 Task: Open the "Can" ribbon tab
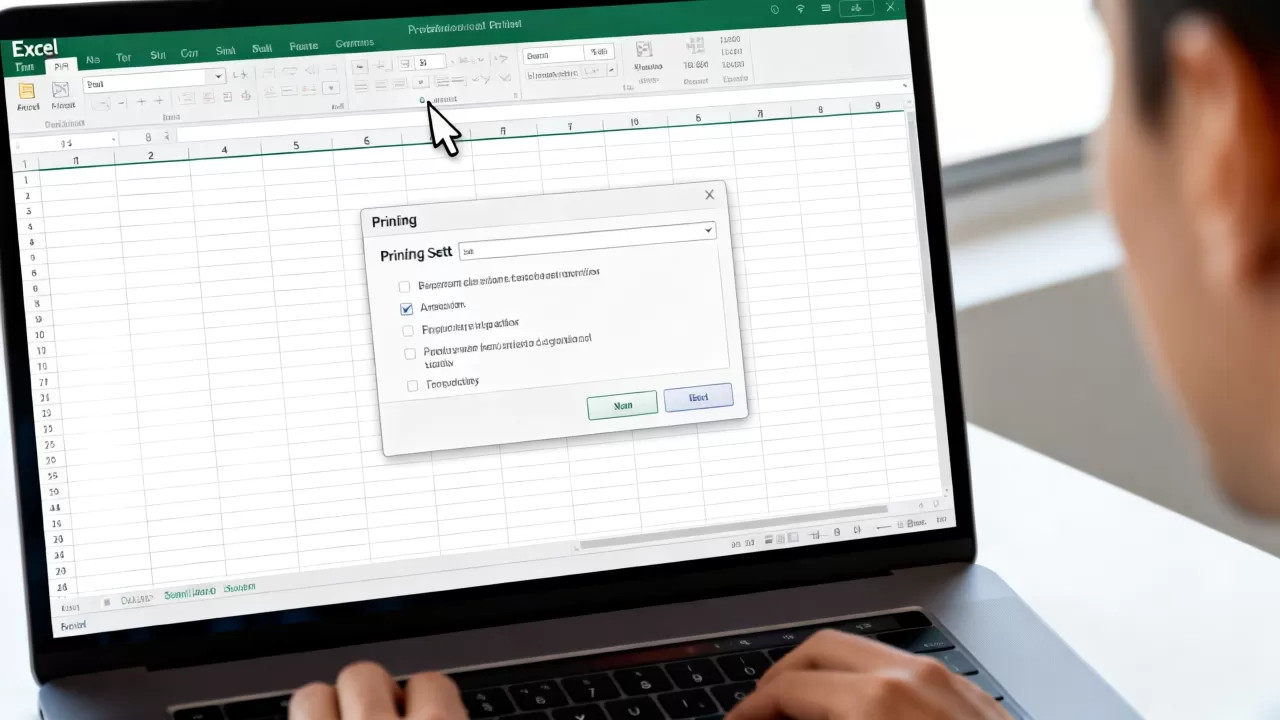coord(189,54)
